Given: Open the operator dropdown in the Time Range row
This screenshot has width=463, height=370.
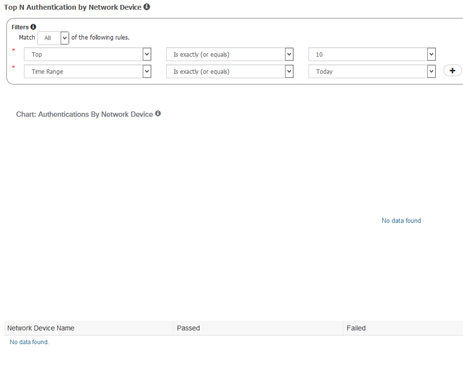Looking at the screenshot, I should point(230,71).
